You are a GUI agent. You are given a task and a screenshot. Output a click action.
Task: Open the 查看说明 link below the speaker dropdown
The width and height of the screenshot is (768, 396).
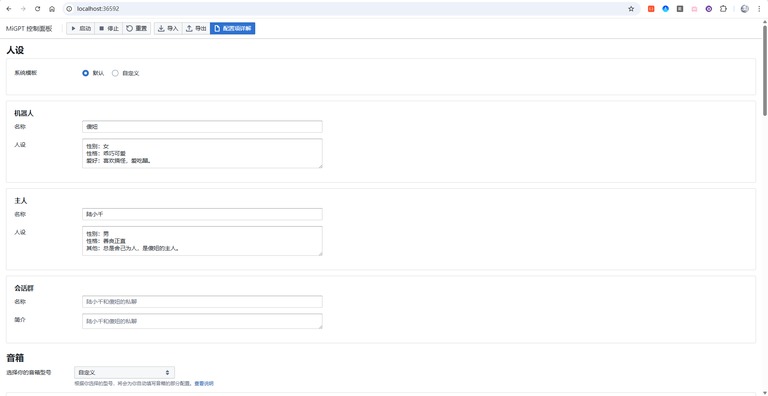point(204,383)
